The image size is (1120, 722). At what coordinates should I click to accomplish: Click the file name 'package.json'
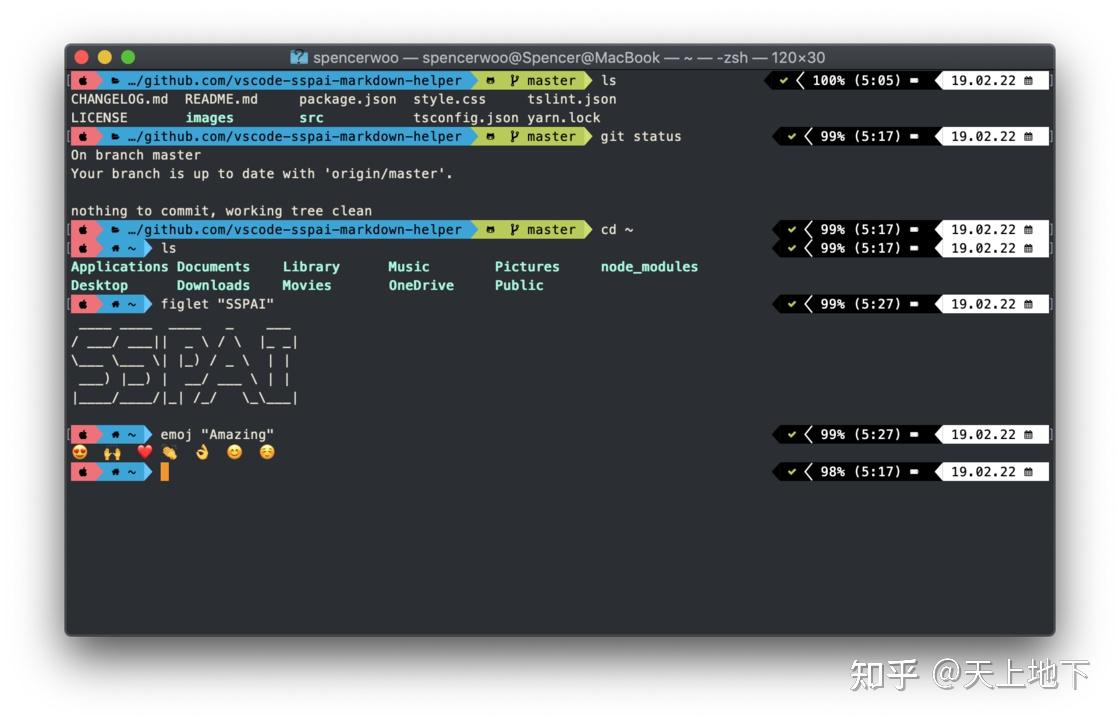pyautogui.click(x=348, y=99)
